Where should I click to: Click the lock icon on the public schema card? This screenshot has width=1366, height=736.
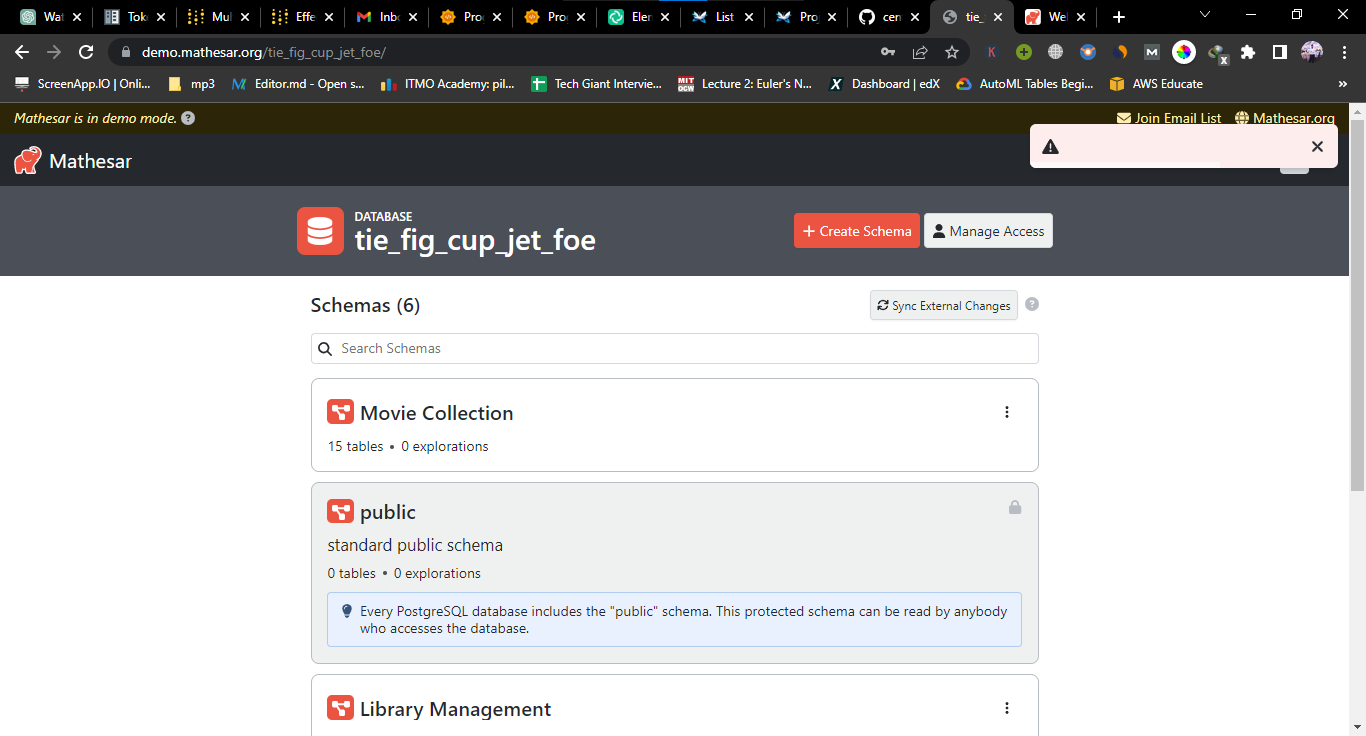point(1015,507)
